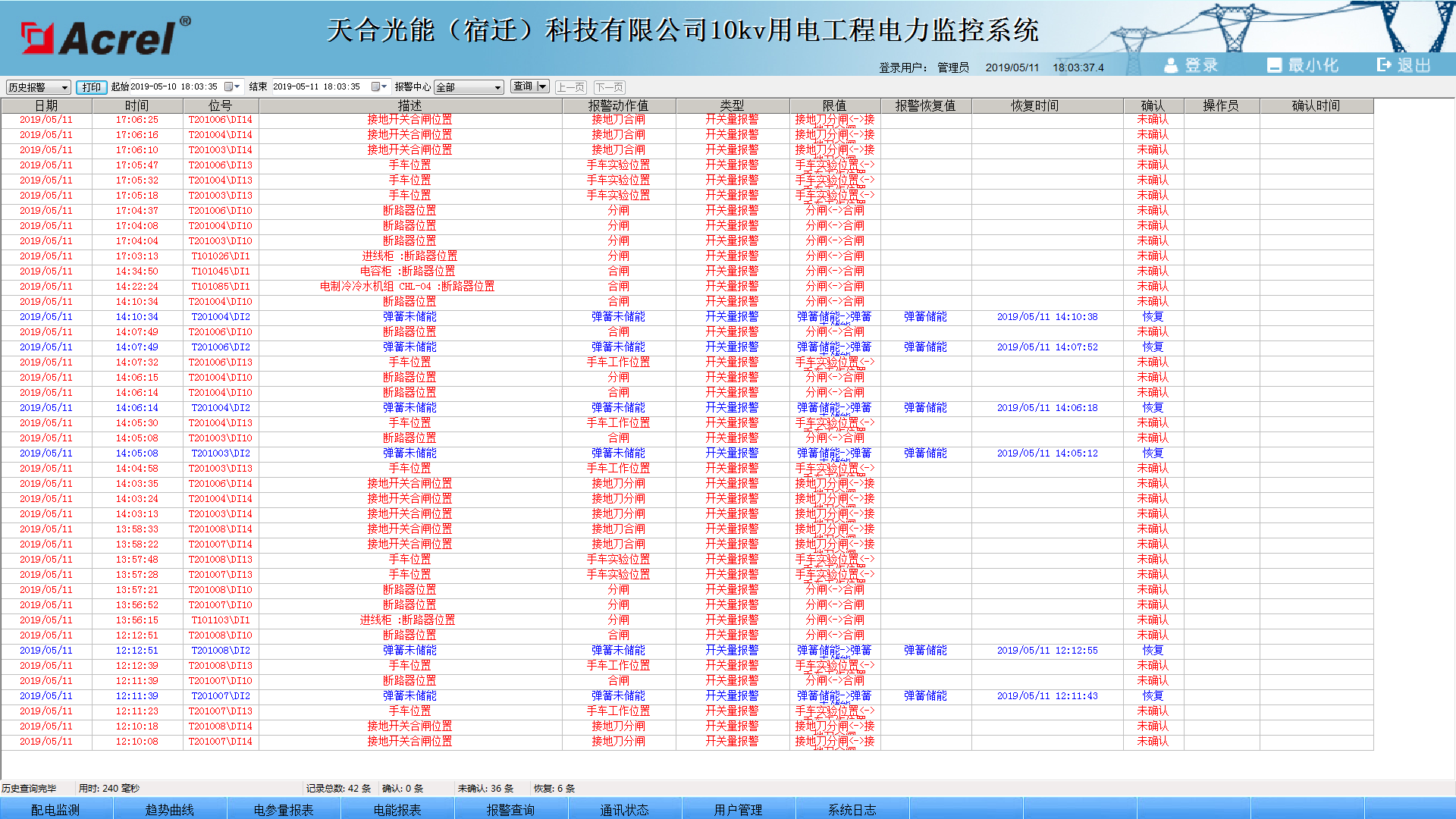Expand the 查询 button dropdown arrow
The image size is (1456, 819).
coord(542,86)
